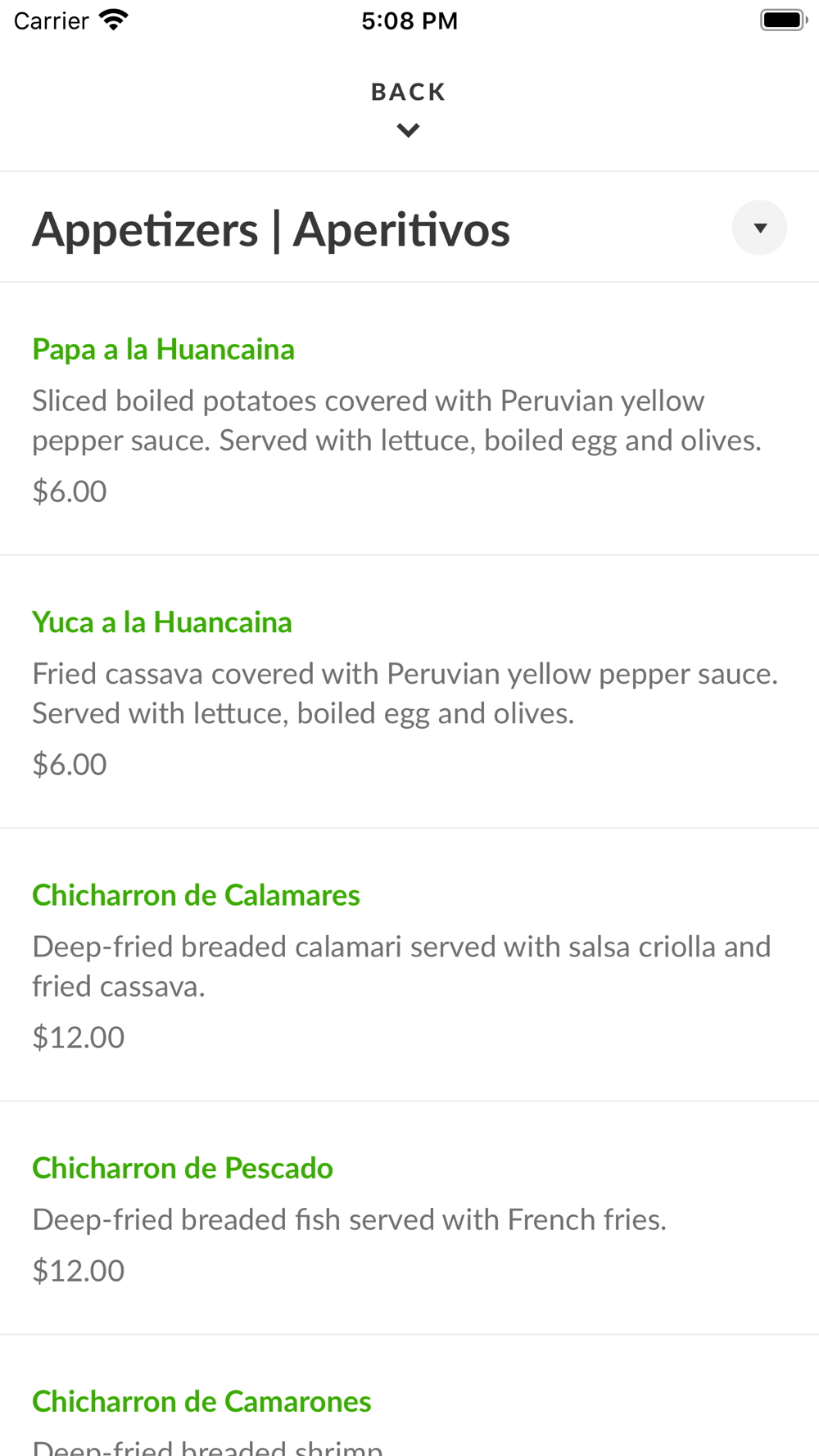The width and height of the screenshot is (819, 1456).
Task: Click Papa a la Huancaina description text
Action: tap(396, 420)
